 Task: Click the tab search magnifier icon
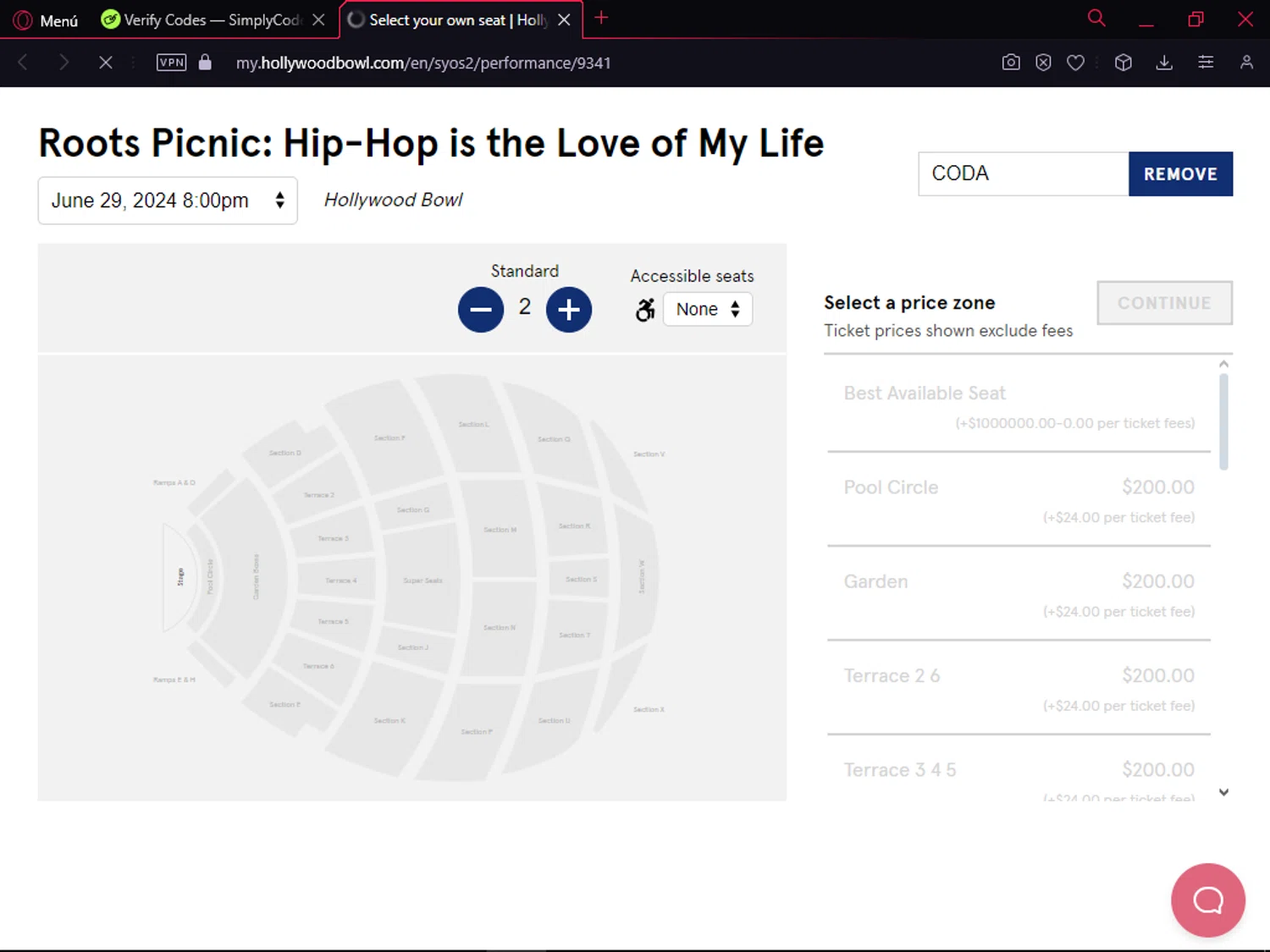(1096, 18)
